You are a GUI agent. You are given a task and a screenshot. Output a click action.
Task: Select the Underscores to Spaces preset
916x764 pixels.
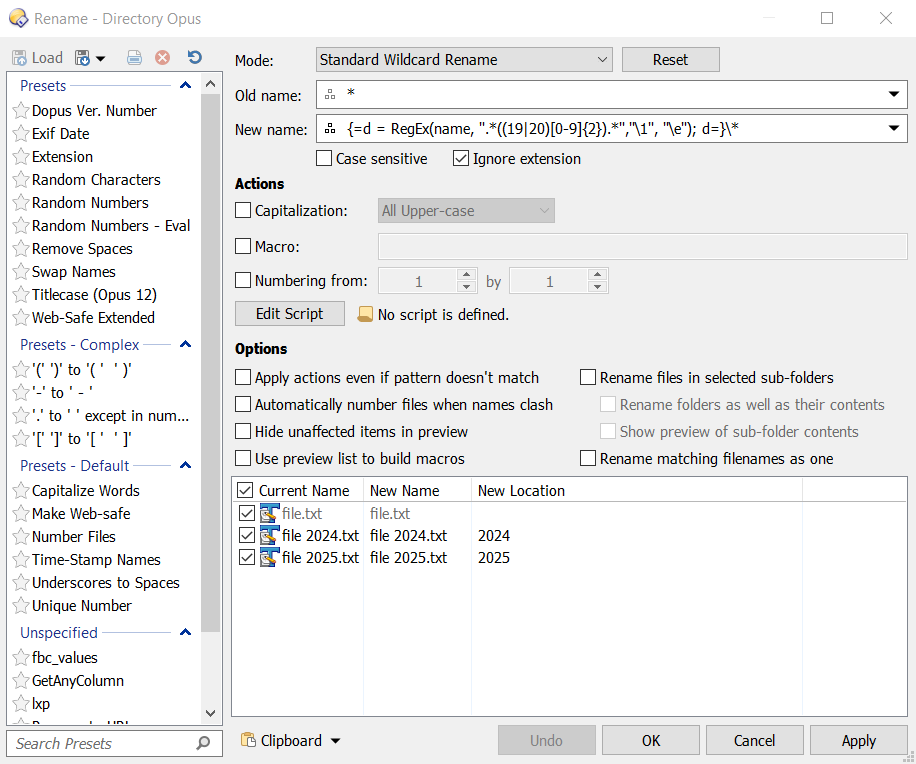106,583
